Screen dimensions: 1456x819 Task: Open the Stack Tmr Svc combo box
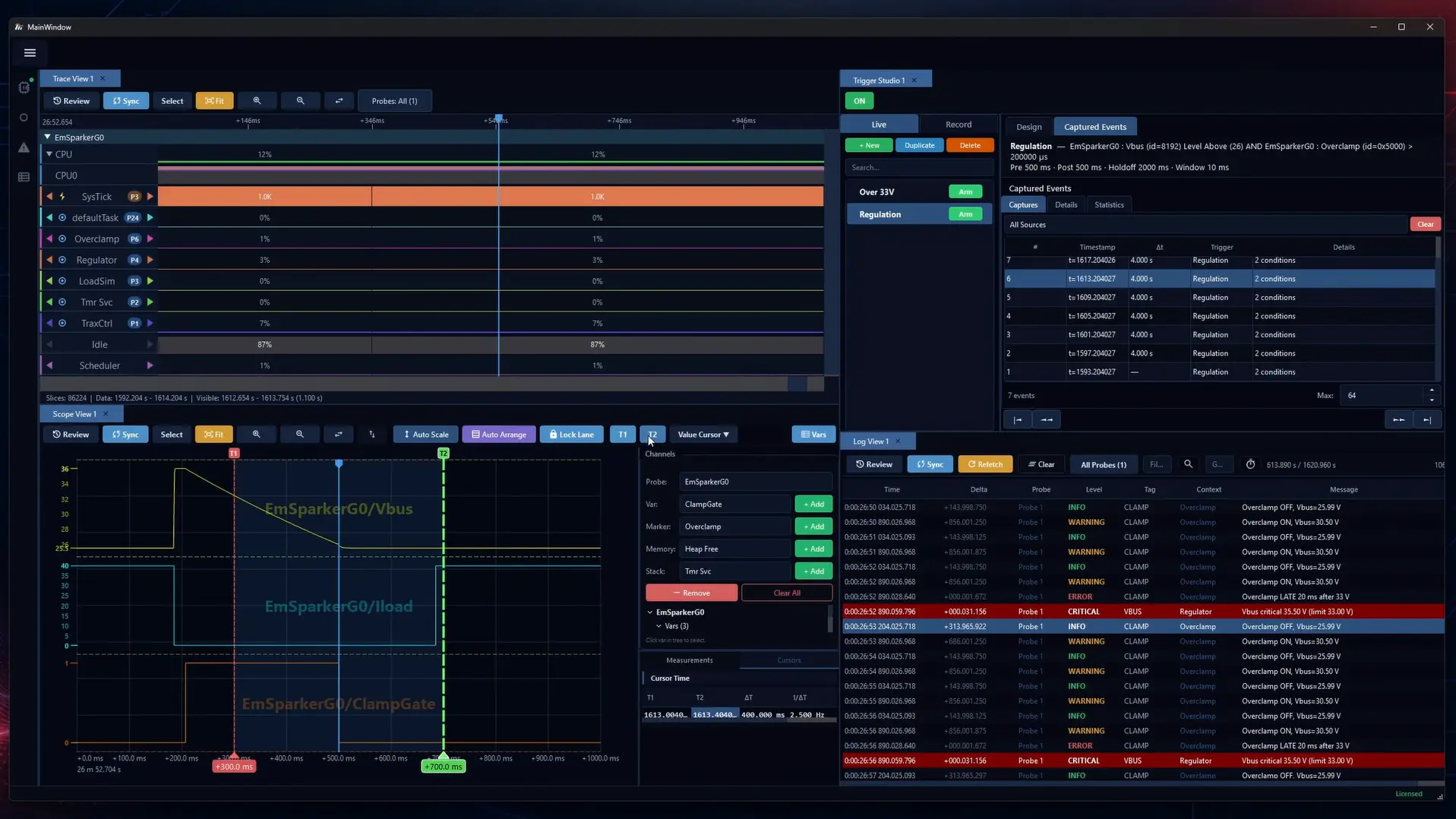(x=734, y=571)
